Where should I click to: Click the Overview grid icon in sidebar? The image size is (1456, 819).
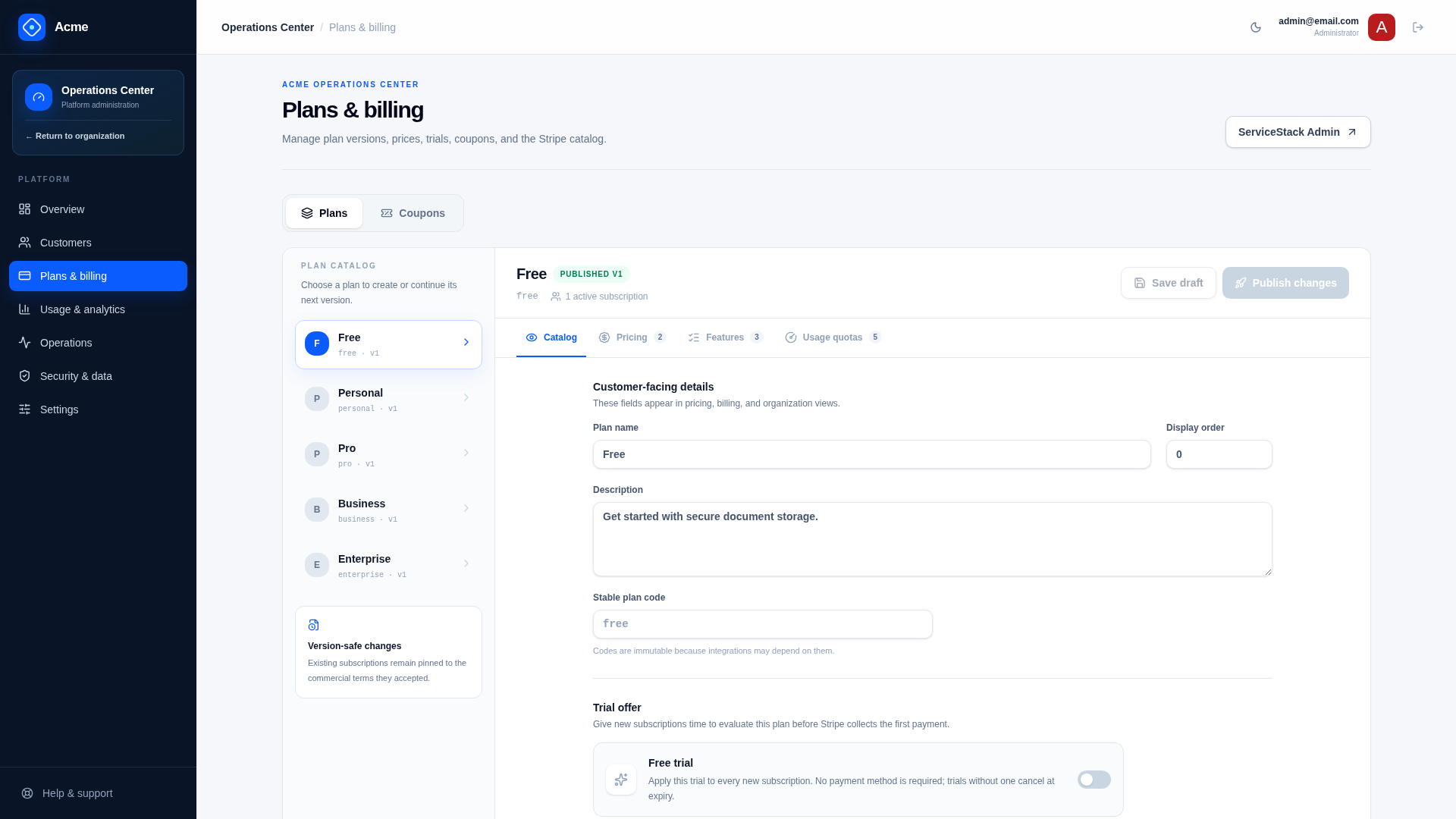coord(25,209)
